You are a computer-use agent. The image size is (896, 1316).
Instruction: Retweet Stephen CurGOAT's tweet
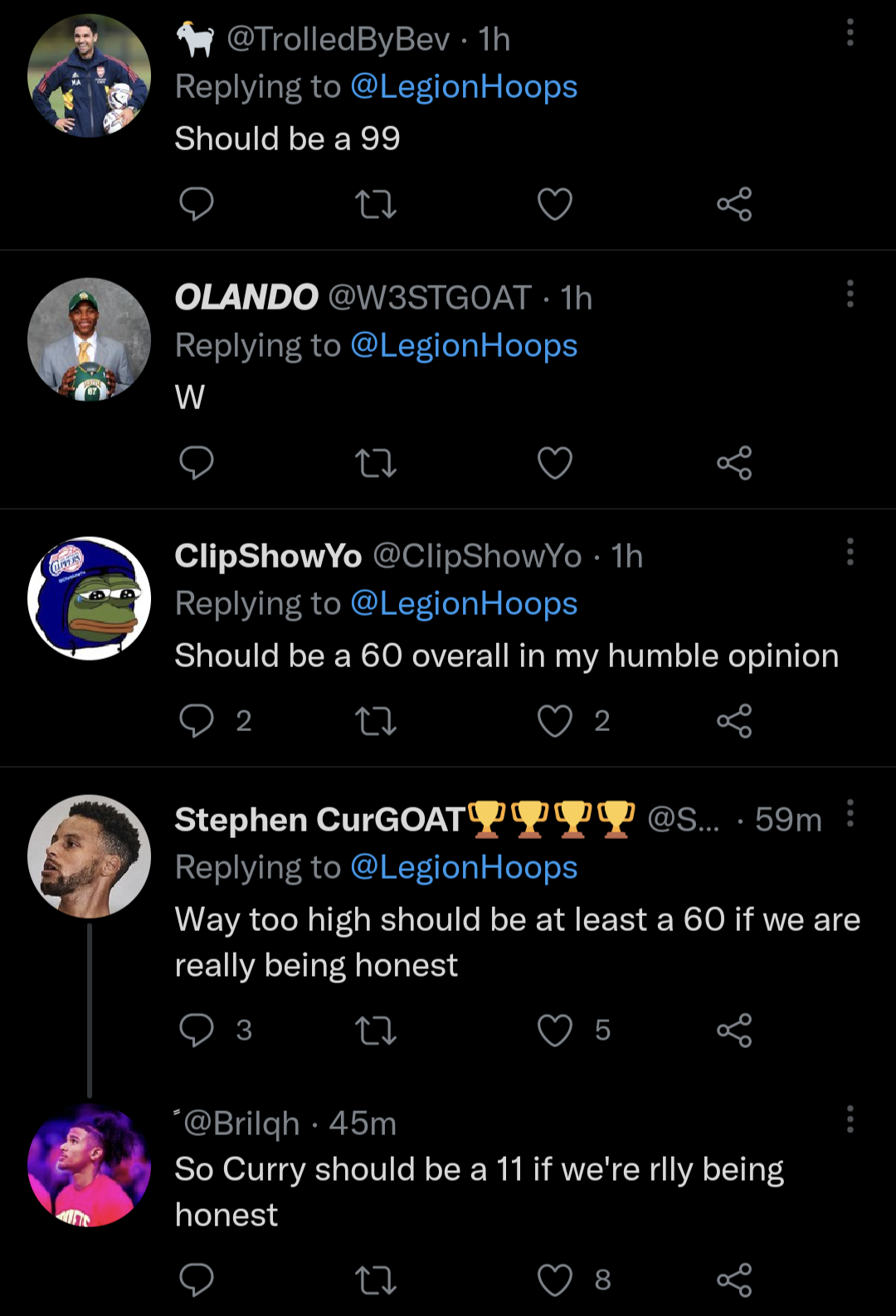pos(375,1031)
